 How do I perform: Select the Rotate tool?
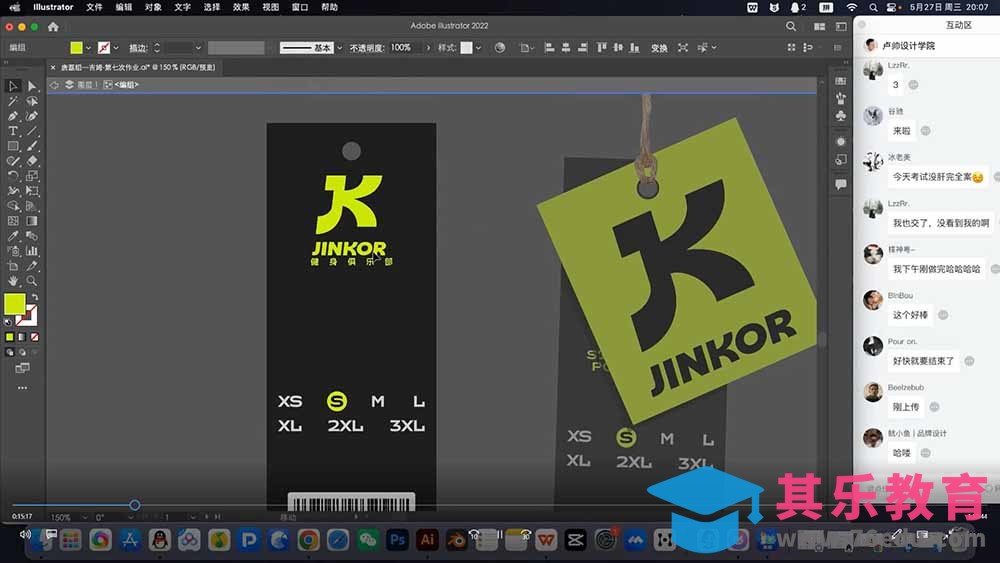pos(13,176)
